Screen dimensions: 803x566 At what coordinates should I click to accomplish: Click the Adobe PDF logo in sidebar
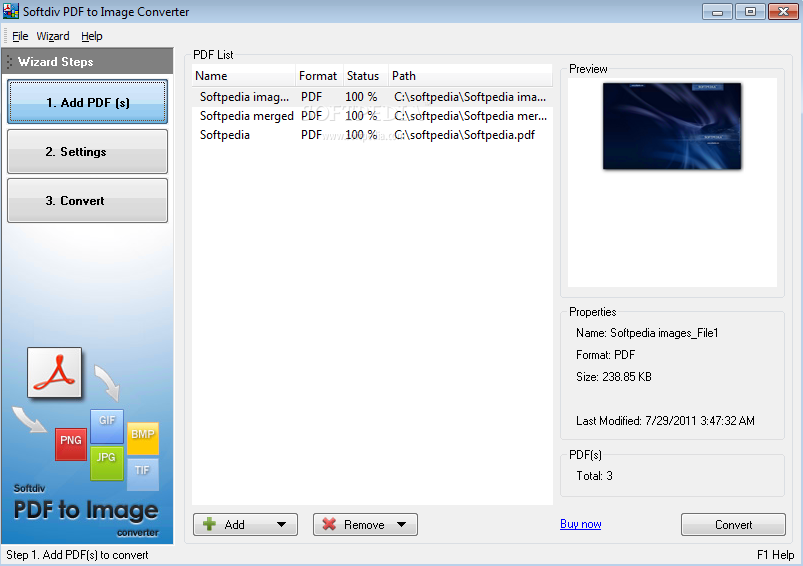point(54,372)
